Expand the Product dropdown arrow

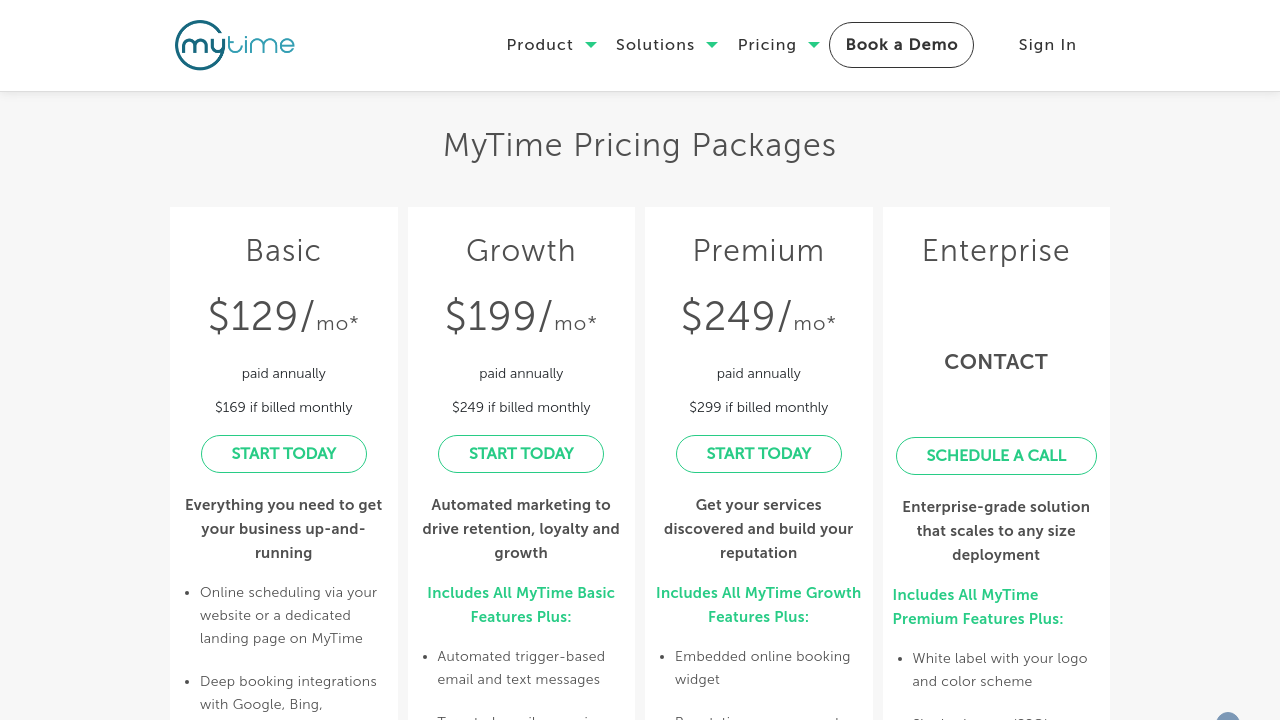coord(591,45)
